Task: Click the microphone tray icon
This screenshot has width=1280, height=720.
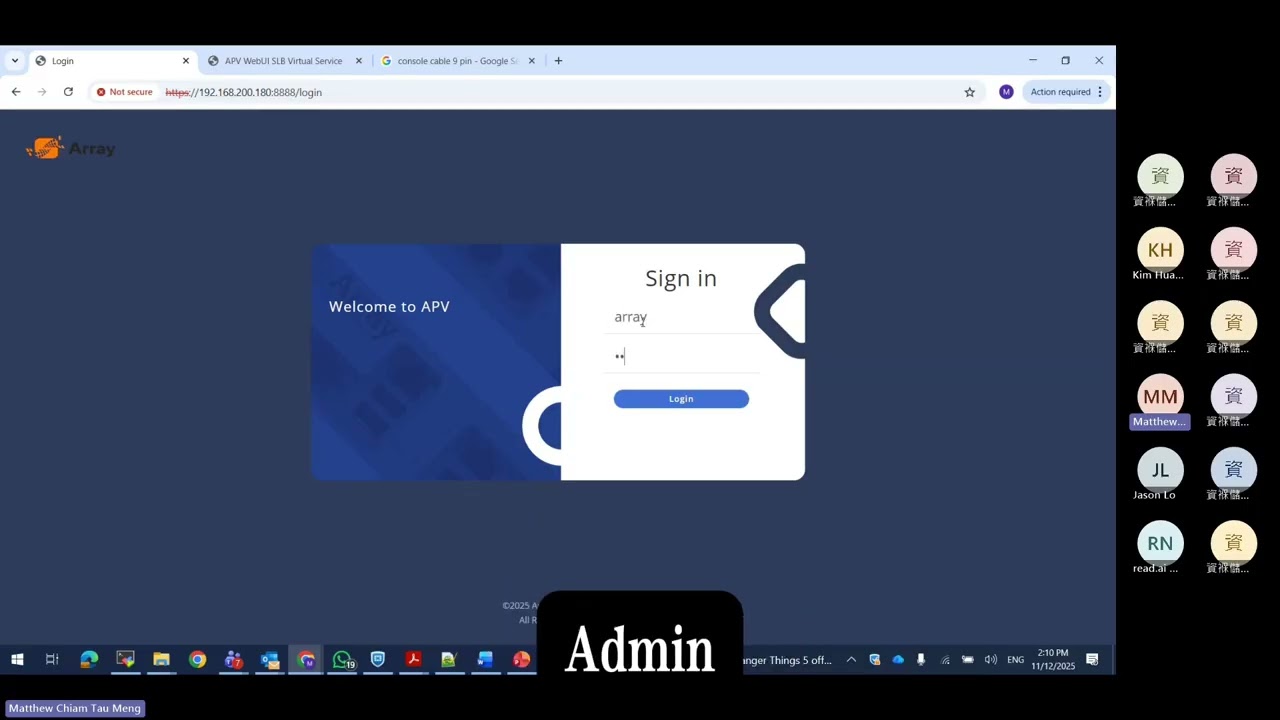Action: [x=921, y=660]
